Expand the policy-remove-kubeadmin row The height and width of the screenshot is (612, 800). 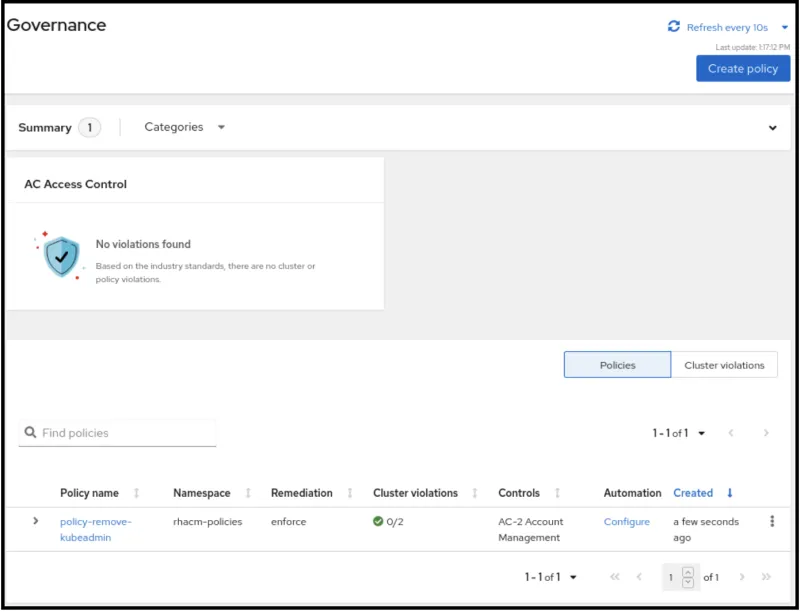36,521
